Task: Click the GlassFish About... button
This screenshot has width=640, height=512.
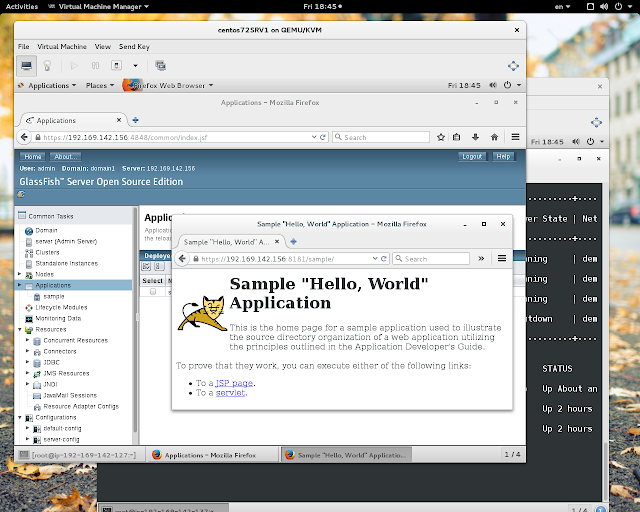Action: (65, 157)
